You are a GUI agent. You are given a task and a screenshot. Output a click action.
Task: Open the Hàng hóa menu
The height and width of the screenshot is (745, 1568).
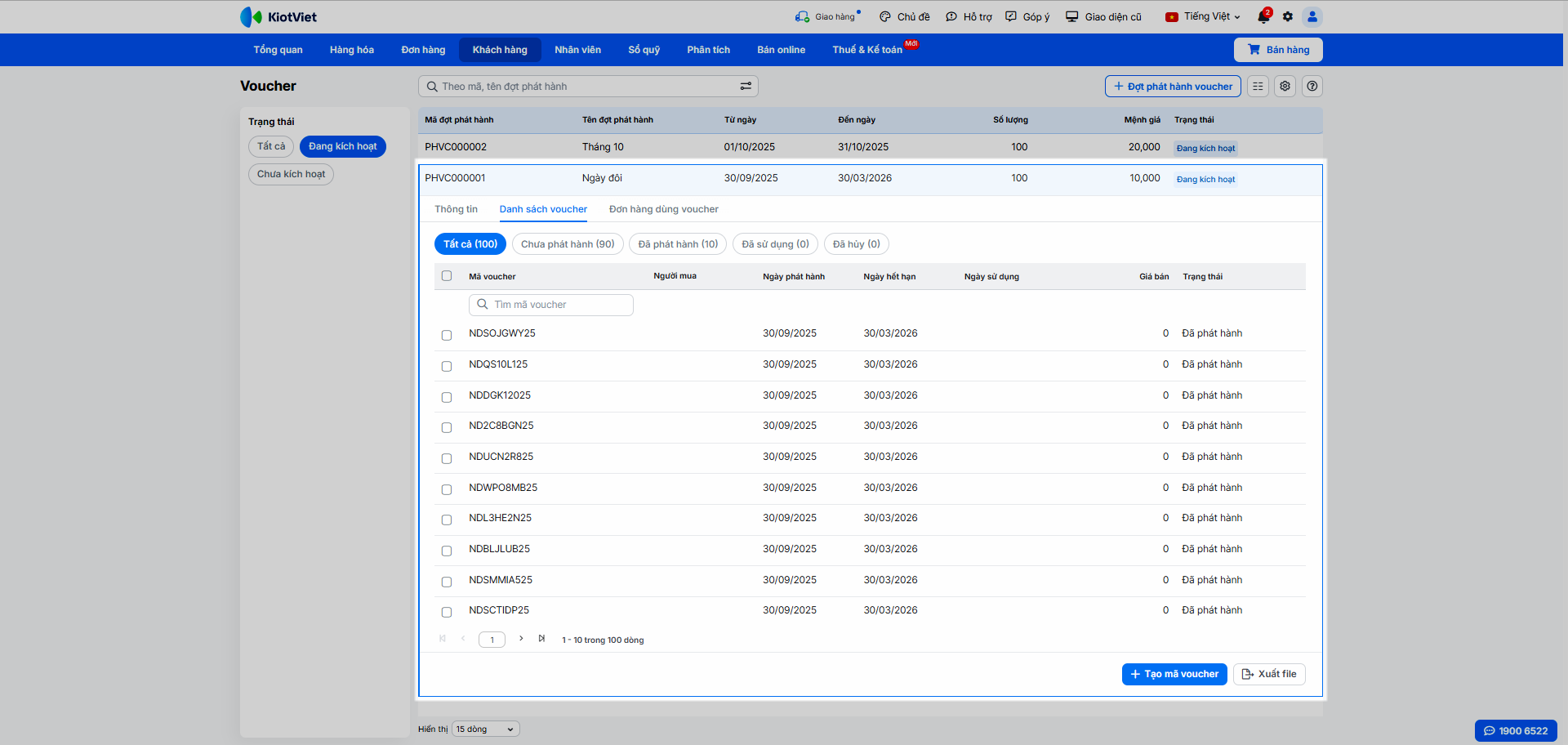(352, 50)
